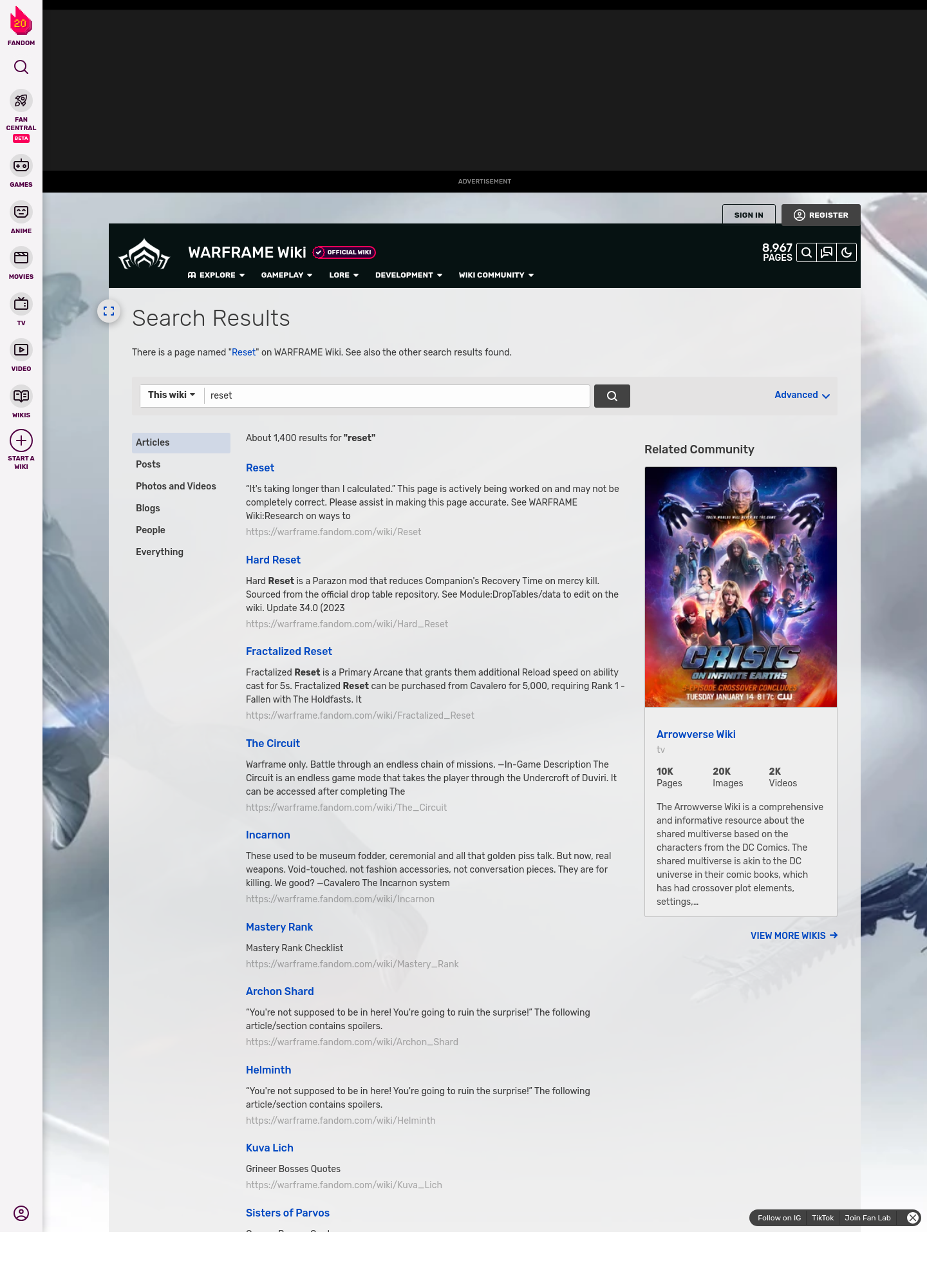Image resolution: width=927 pixels, height=1288 pixels.
Task: Open the Video play icon
Action: [21, 350]
